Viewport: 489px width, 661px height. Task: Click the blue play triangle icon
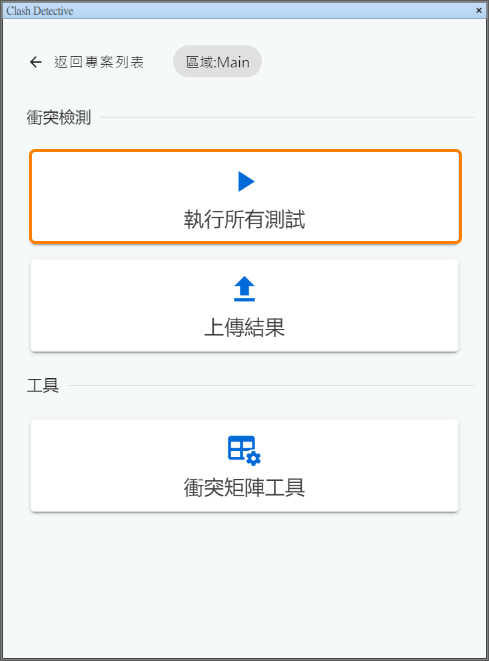(x=246, y=181)
